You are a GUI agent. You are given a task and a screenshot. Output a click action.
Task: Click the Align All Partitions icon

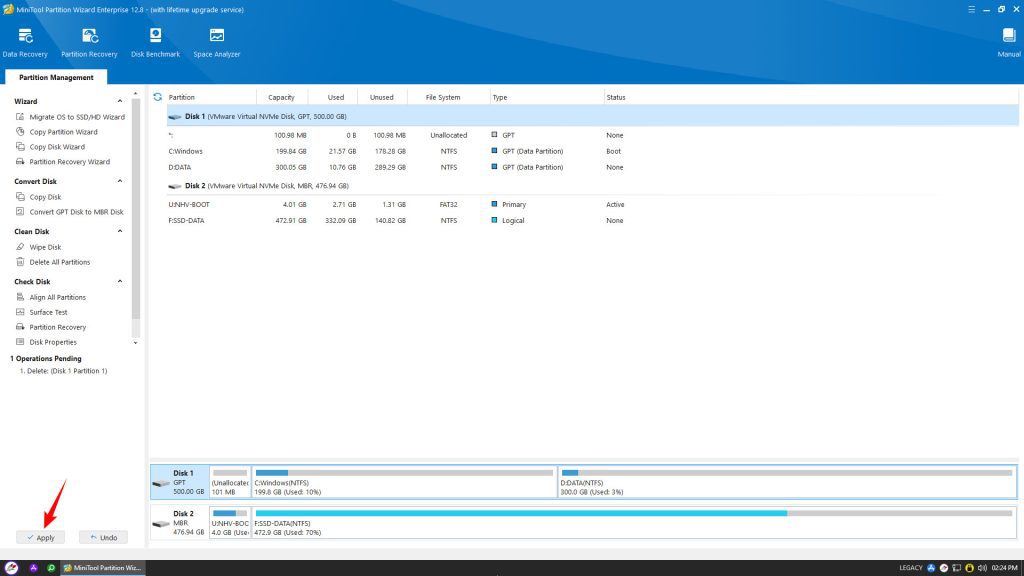20,297
